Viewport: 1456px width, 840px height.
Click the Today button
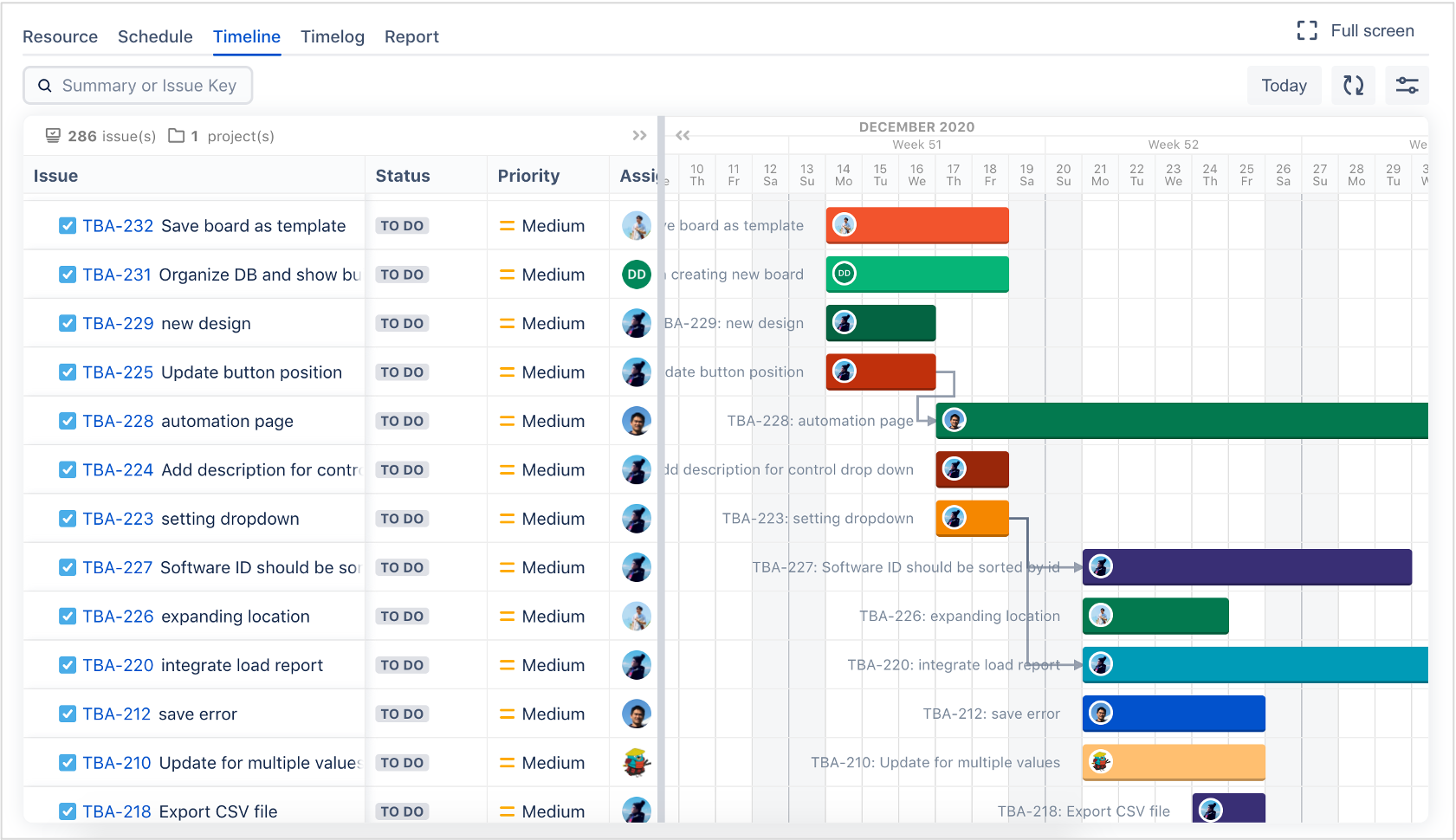click(x=1284, y=86)
